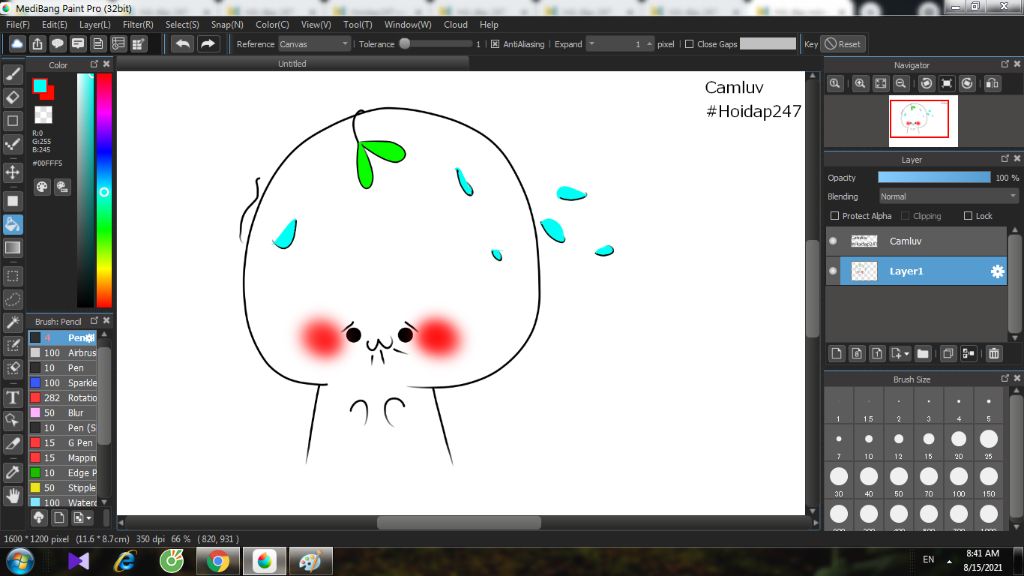The image size is (1024, 576).
Task: Select the Lasso tool
Action: click(12, 299)
